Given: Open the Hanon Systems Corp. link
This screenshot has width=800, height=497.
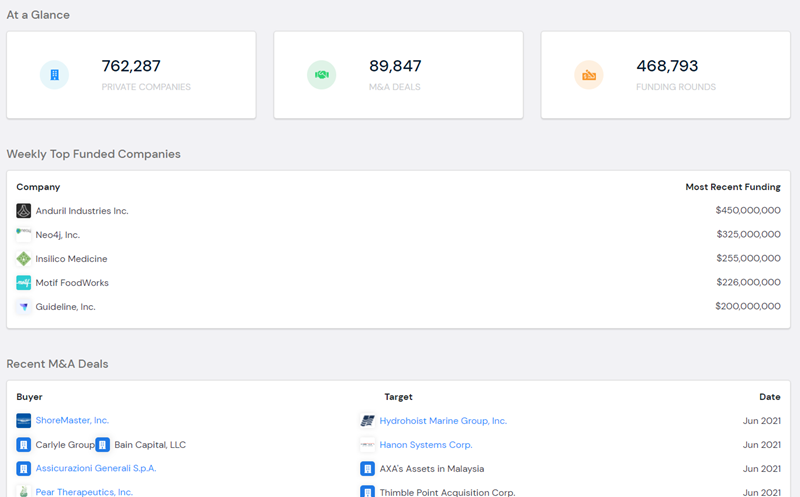Looking at the screenshot, I should [426, 445].
